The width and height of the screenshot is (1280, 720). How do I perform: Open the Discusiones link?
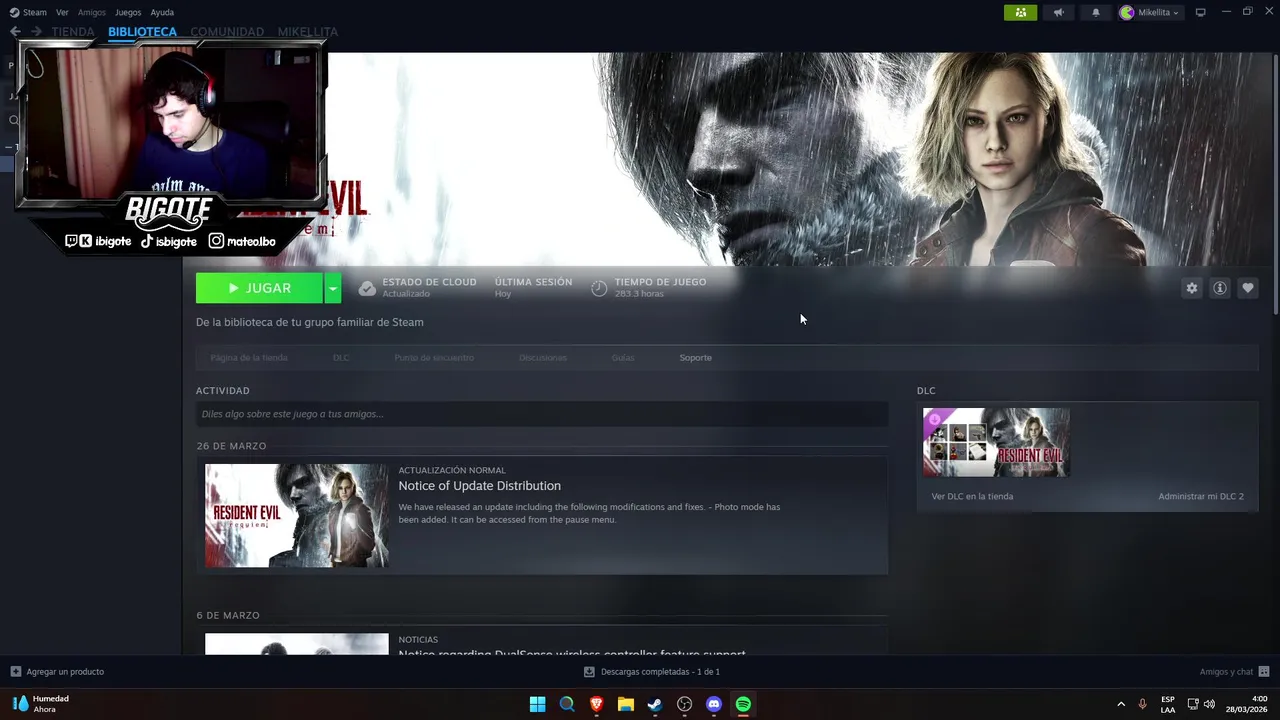(543, 357)
